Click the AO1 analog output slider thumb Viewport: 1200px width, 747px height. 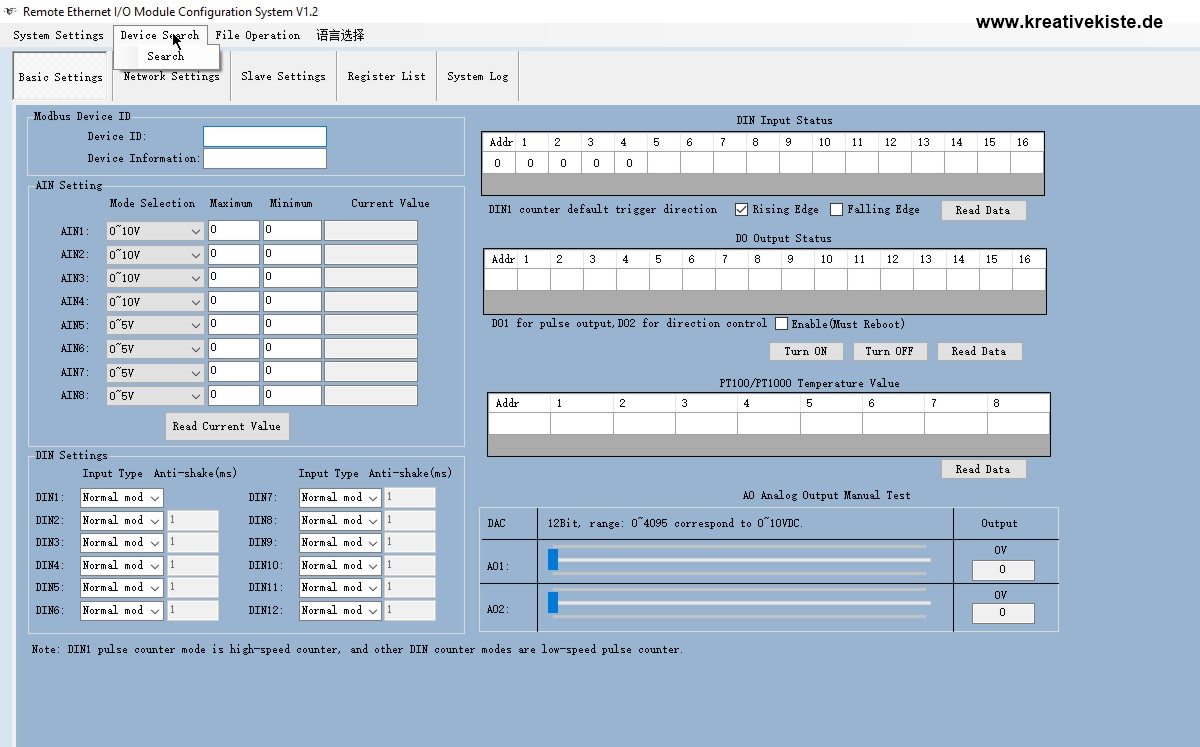(553, 560)
